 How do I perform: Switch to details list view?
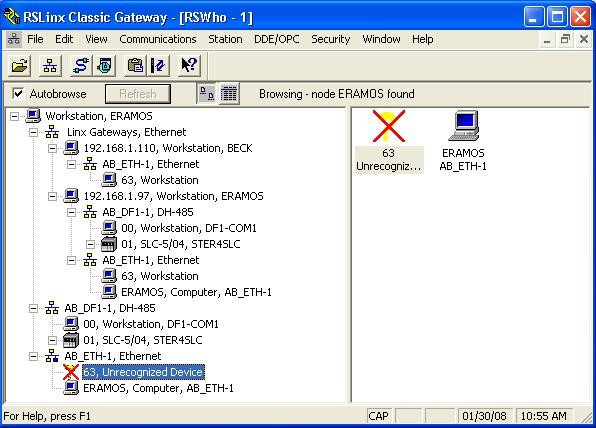pos(229,94)
